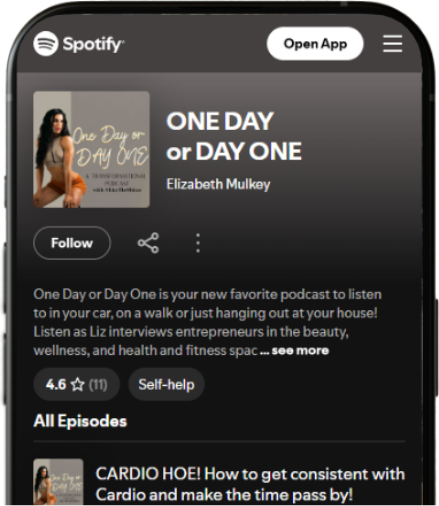
Task: Tap the Open App button
Action: [x=315, y=44]
